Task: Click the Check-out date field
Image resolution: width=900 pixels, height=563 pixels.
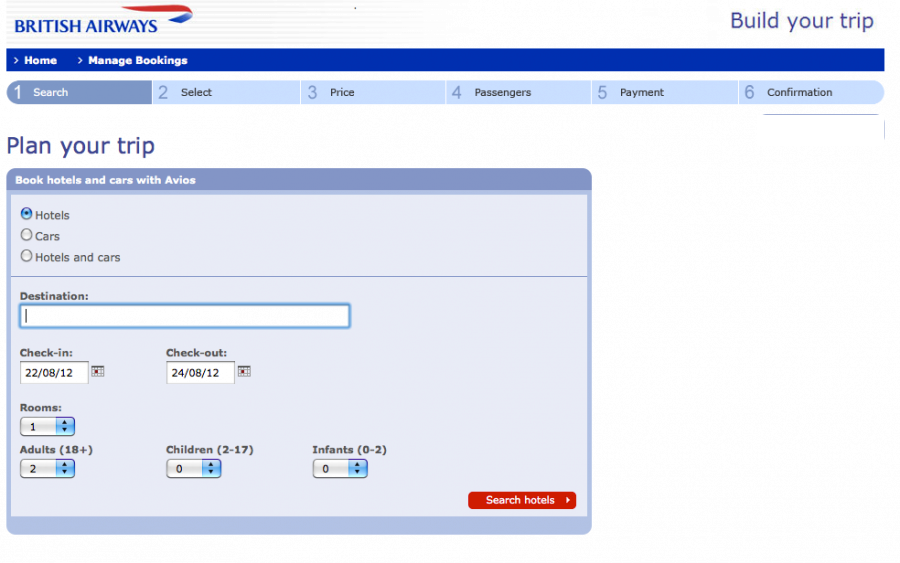Action: (x=200, y=372)
